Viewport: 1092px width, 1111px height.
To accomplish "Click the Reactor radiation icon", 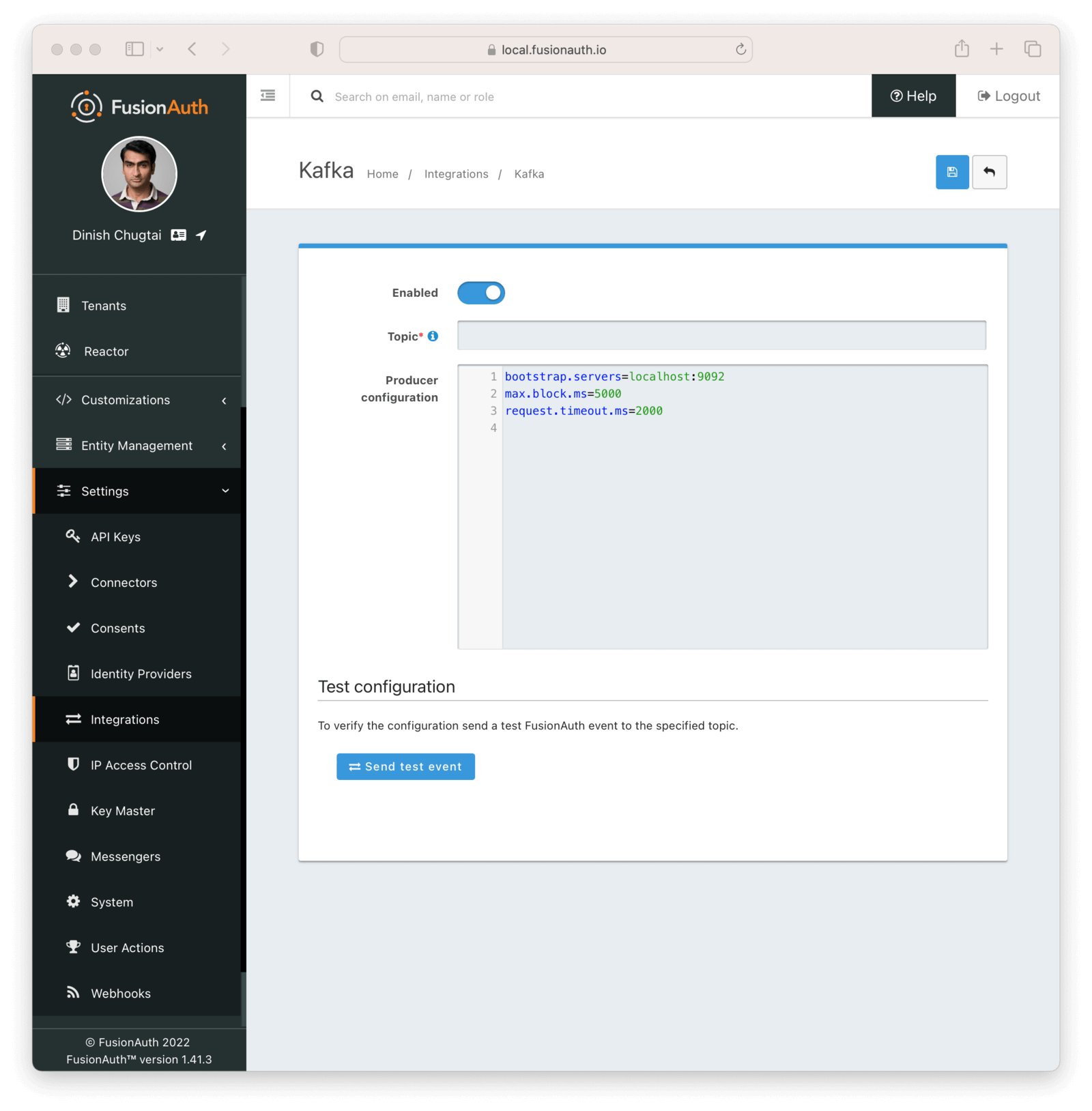I will [x=63, y=351].
